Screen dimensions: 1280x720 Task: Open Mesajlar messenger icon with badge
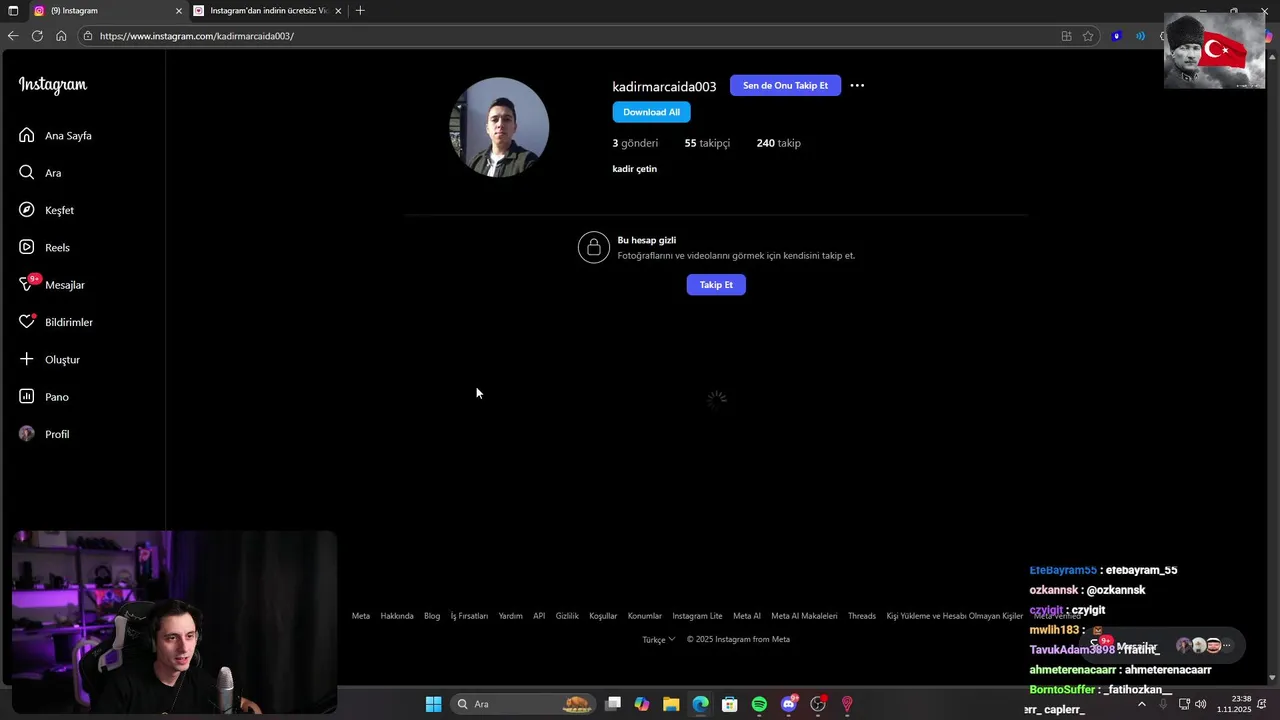[27, 284]
